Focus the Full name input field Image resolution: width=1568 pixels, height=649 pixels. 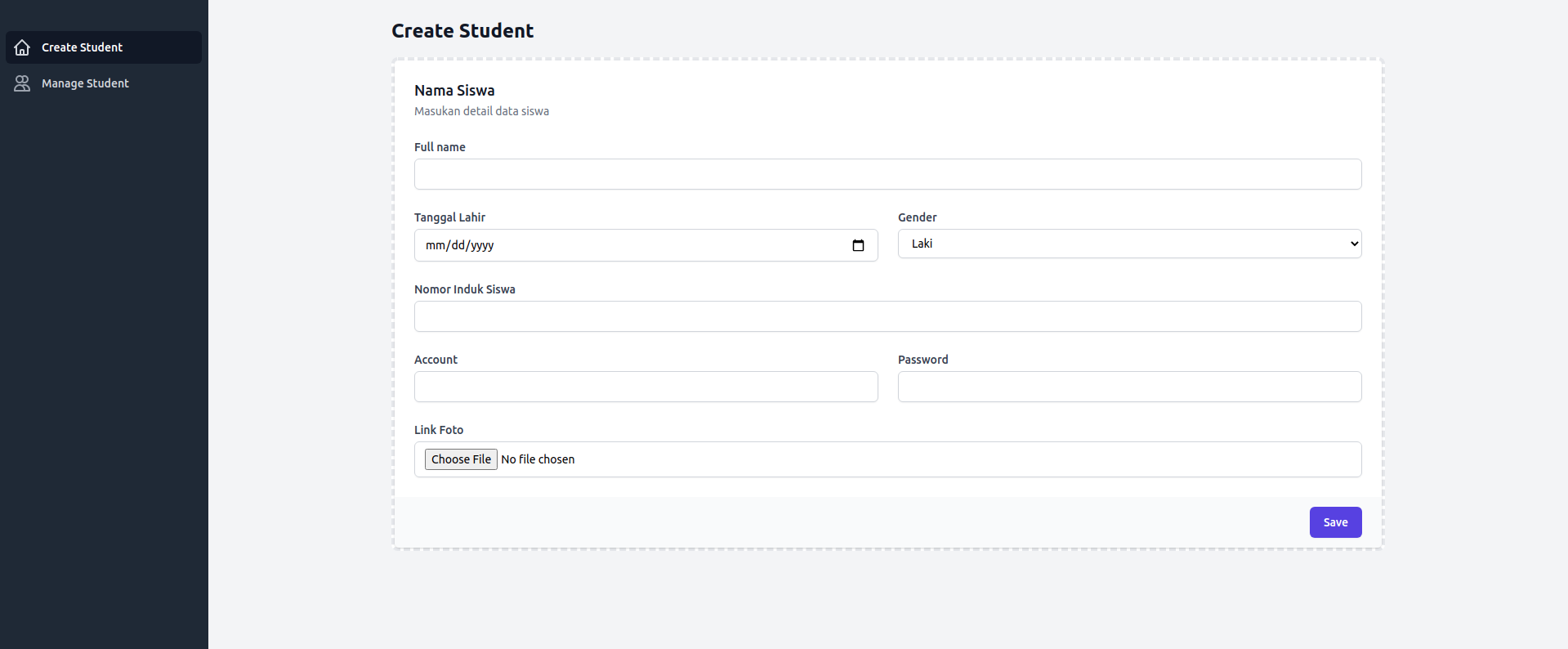(x=887, y=174)
